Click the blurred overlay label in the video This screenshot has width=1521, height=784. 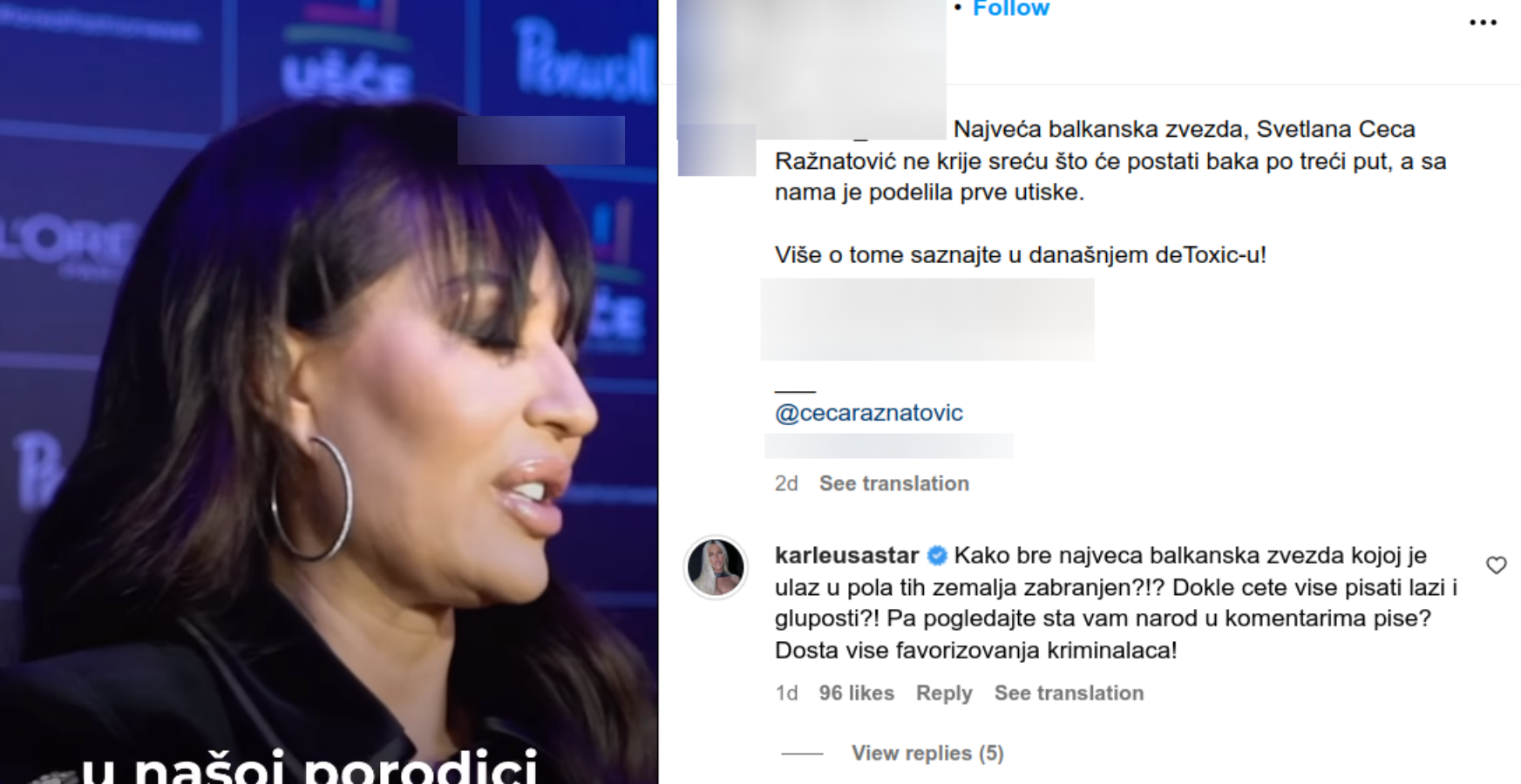tap(541, 140)
